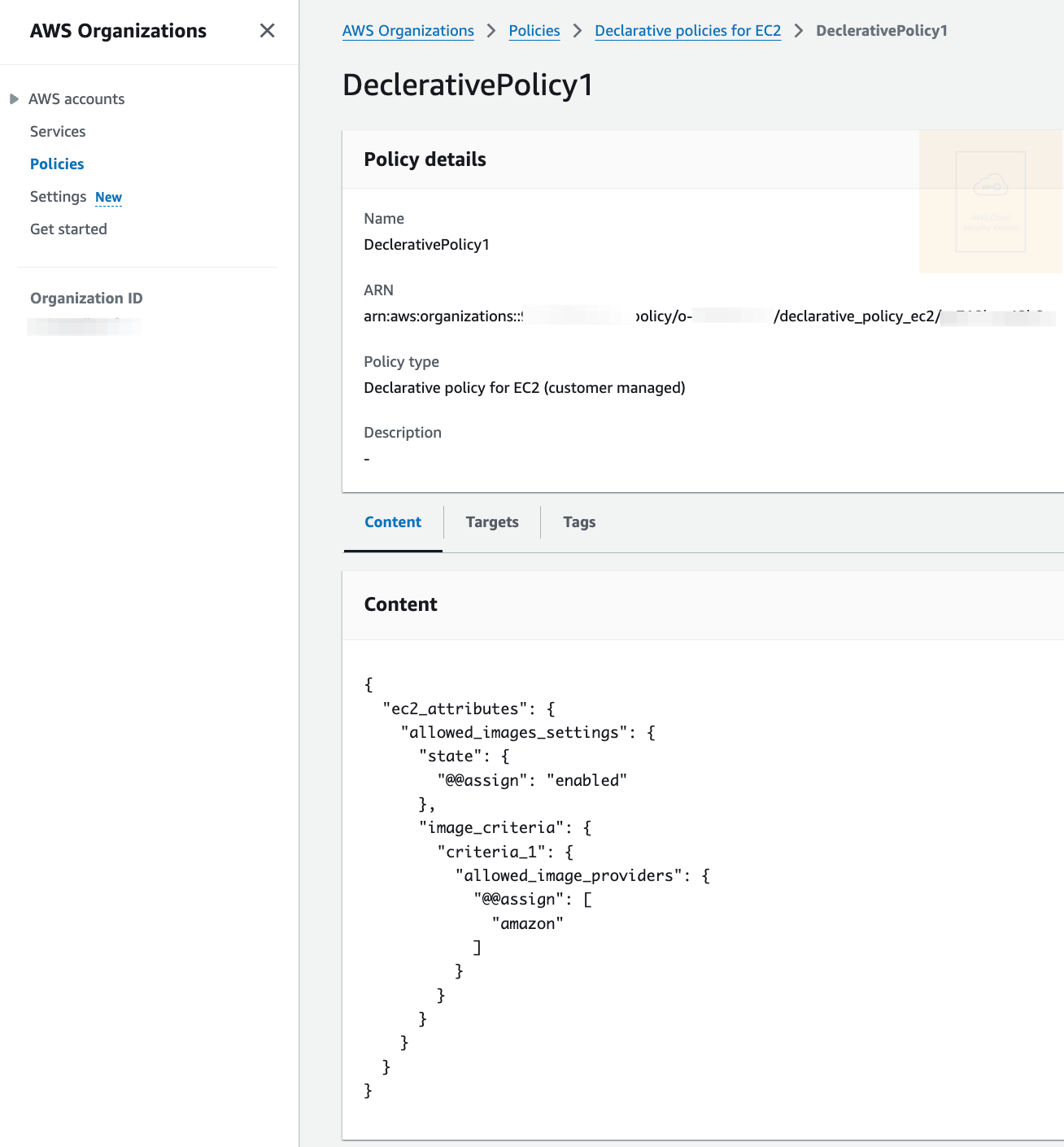Click the DeclerativePolicy1 page heading

468,85
